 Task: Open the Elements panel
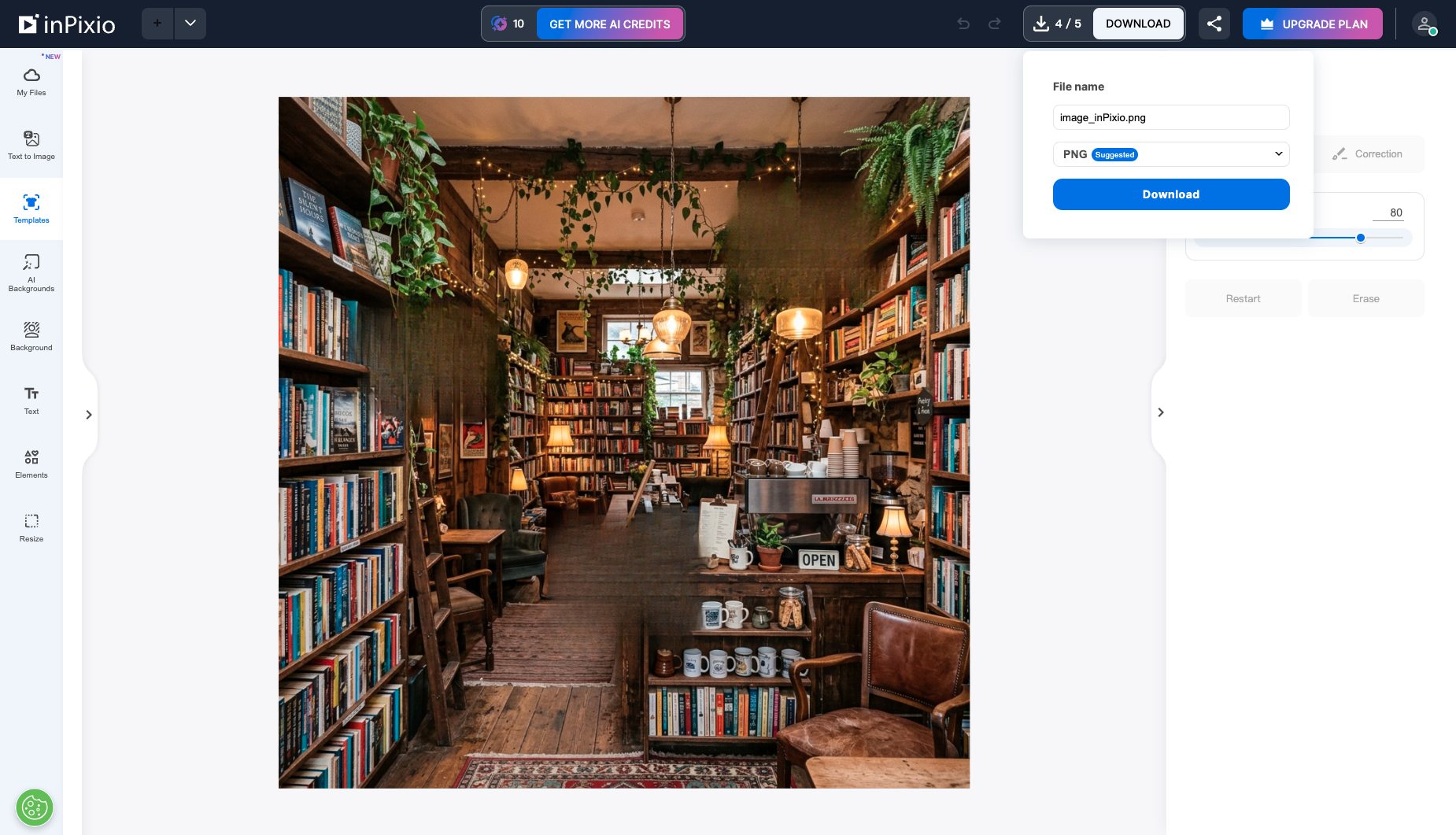(31, 464)
